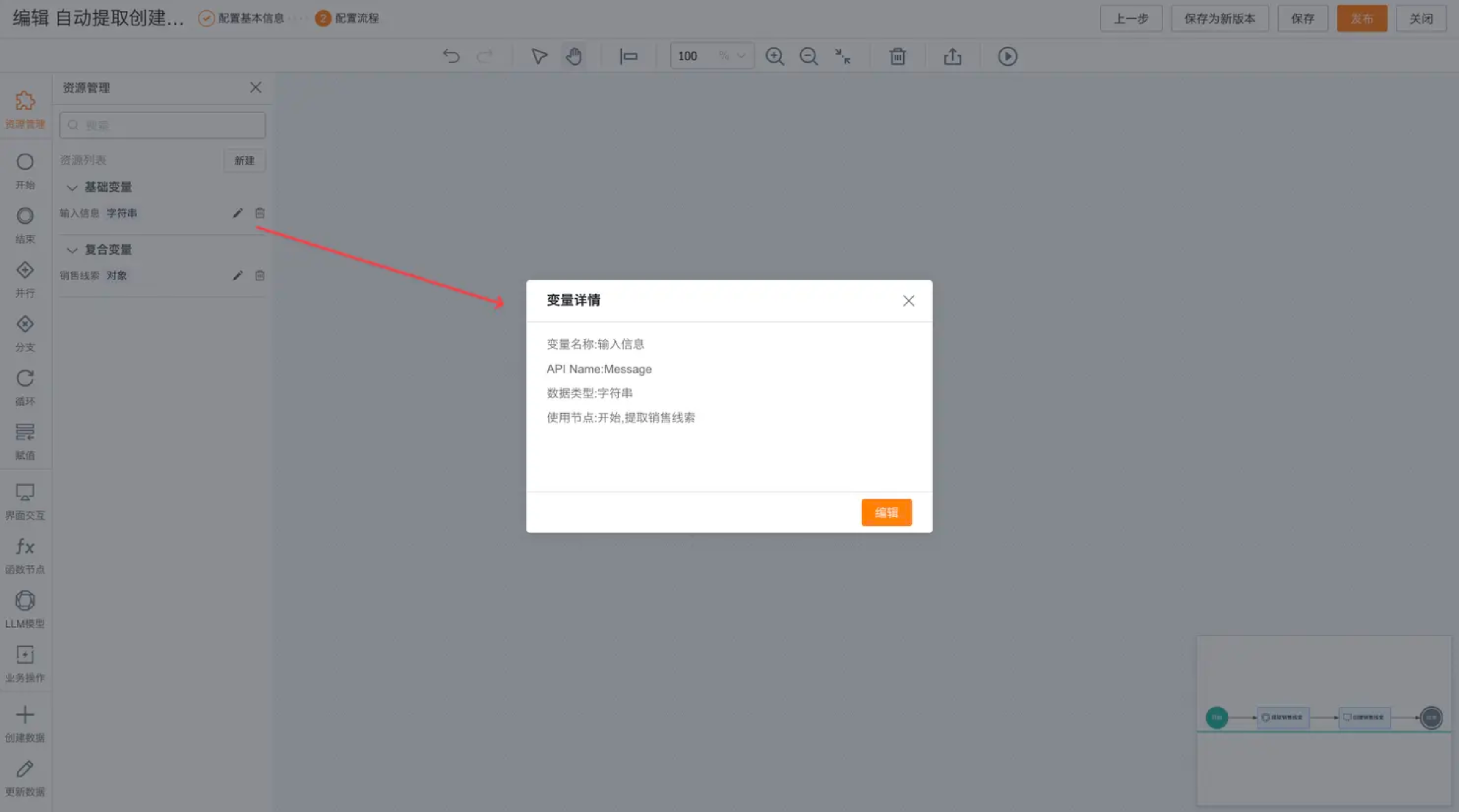Open the zoom percentage dropdown
Viewport: 1459px width, 812px height.
[x=740, y=55]
